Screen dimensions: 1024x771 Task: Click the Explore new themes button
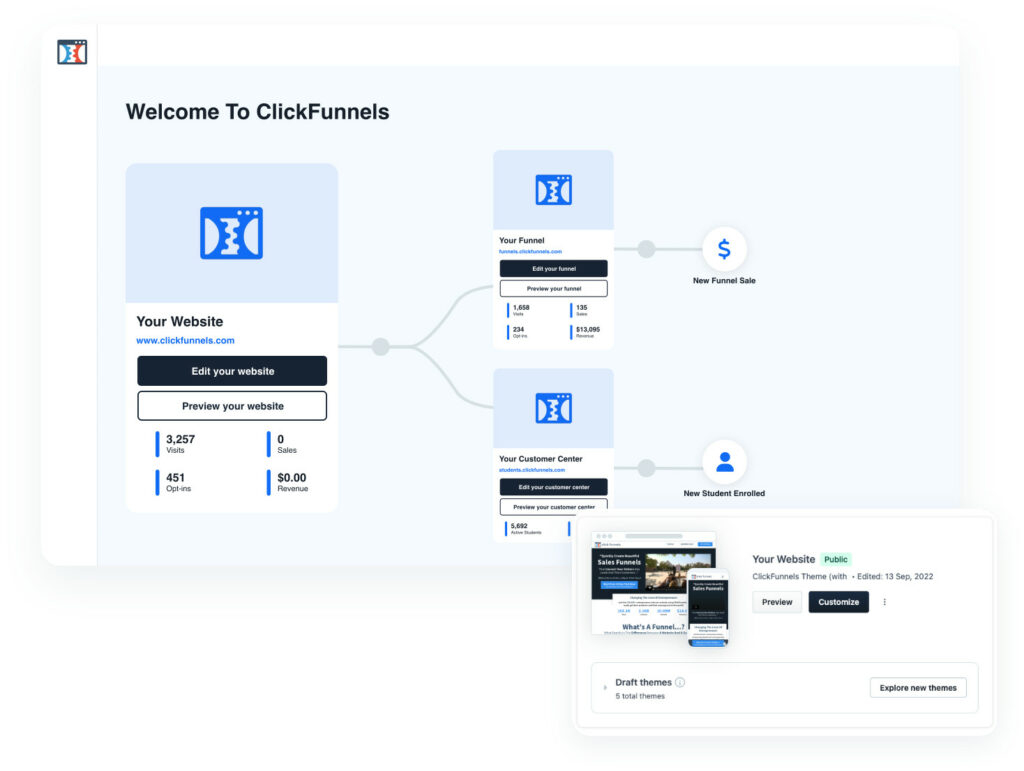918,687
